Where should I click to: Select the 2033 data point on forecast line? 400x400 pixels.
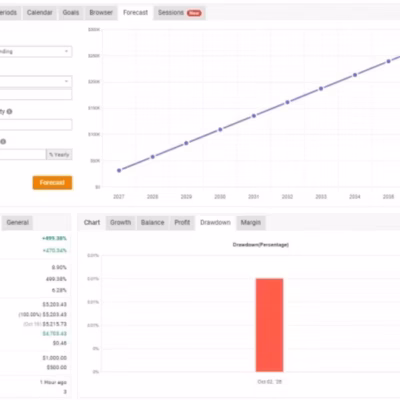click(x=321, y=89)
